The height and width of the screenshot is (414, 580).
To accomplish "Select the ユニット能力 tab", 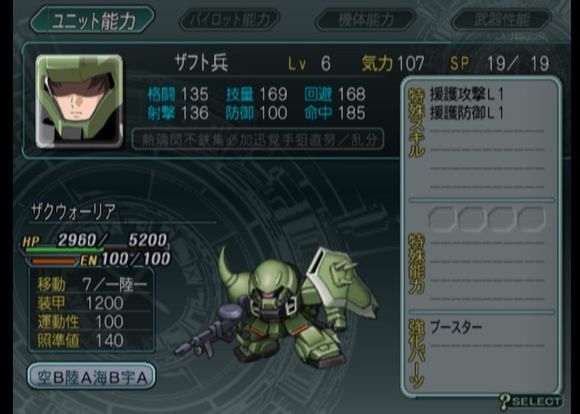I will coord(92,19).
